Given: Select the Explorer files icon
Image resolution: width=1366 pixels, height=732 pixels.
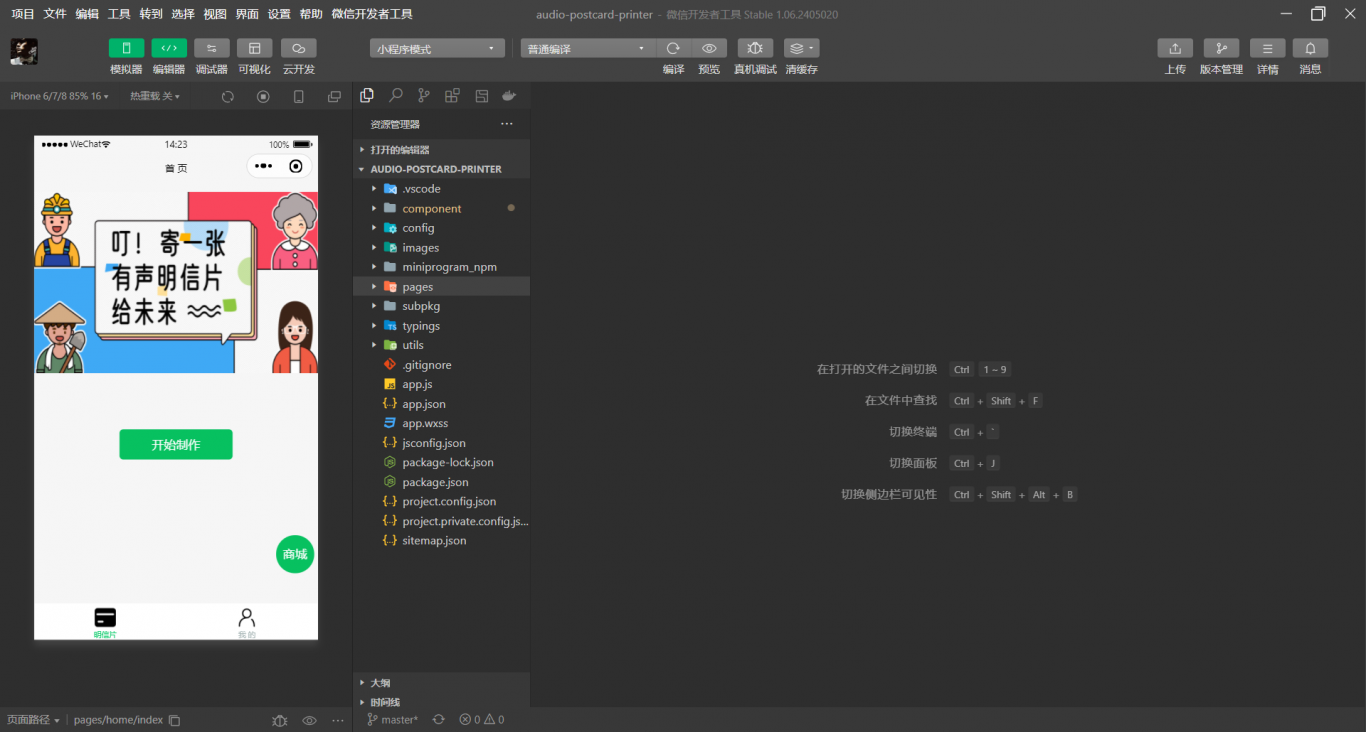Looking at the screenshot, I should [367, 96].
